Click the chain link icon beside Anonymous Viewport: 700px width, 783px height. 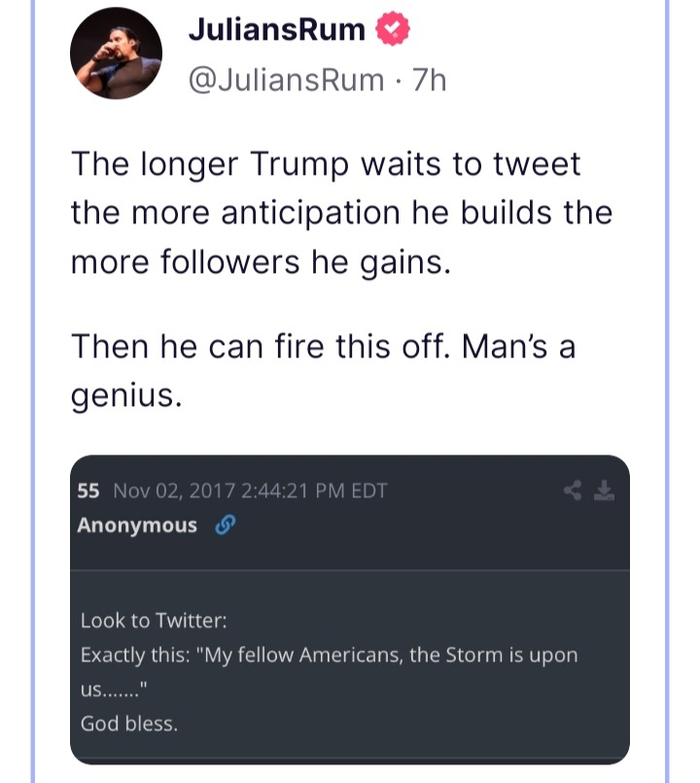(225, 526)
